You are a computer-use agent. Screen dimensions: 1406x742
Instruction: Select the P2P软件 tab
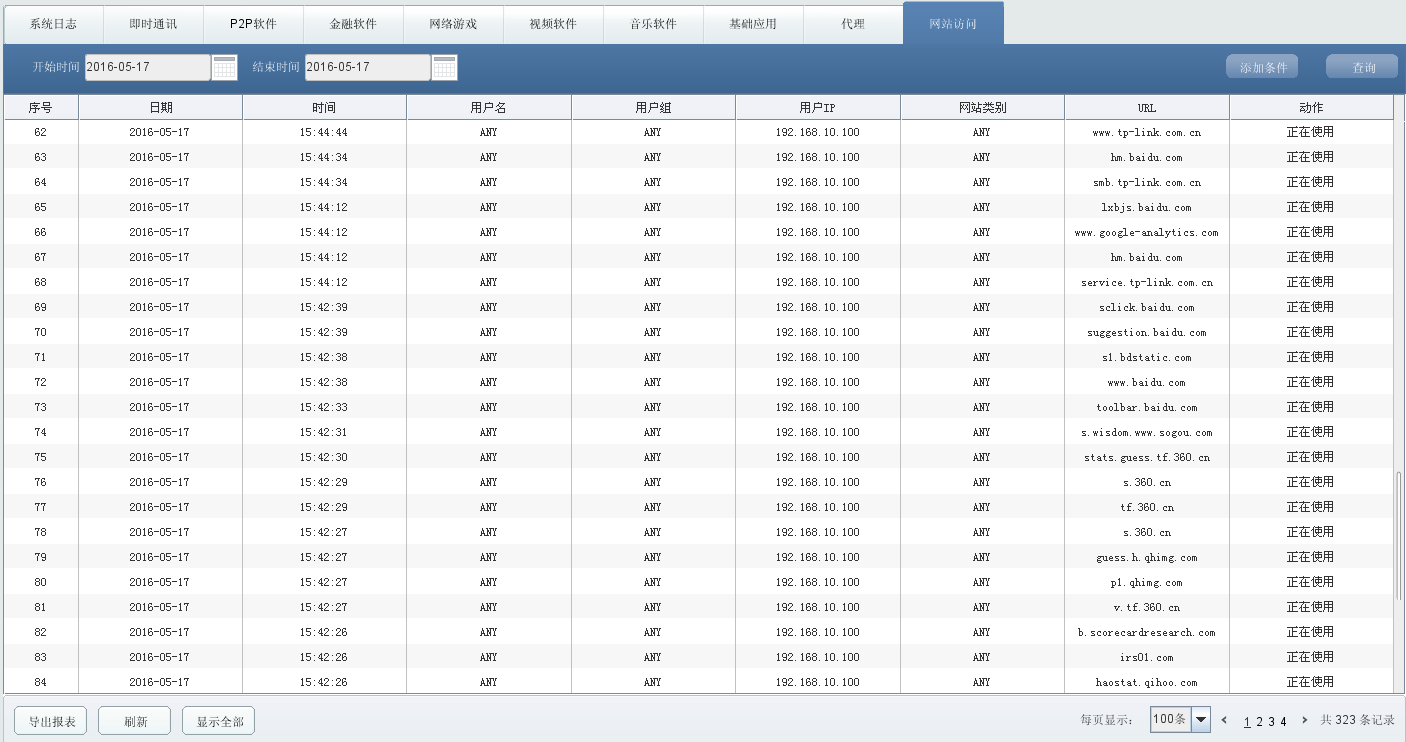[253, 24]
